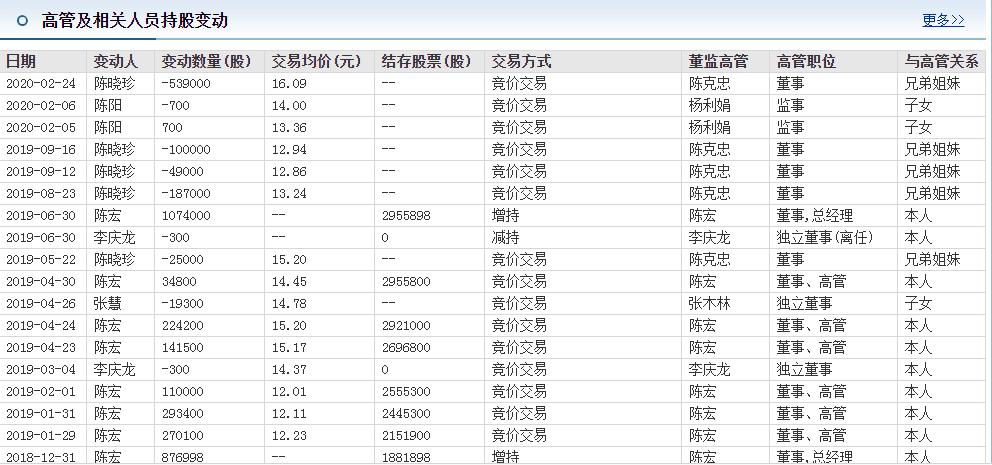Click the remaining shares value 2151900
The image size is (992, 465).
(406, 436)
